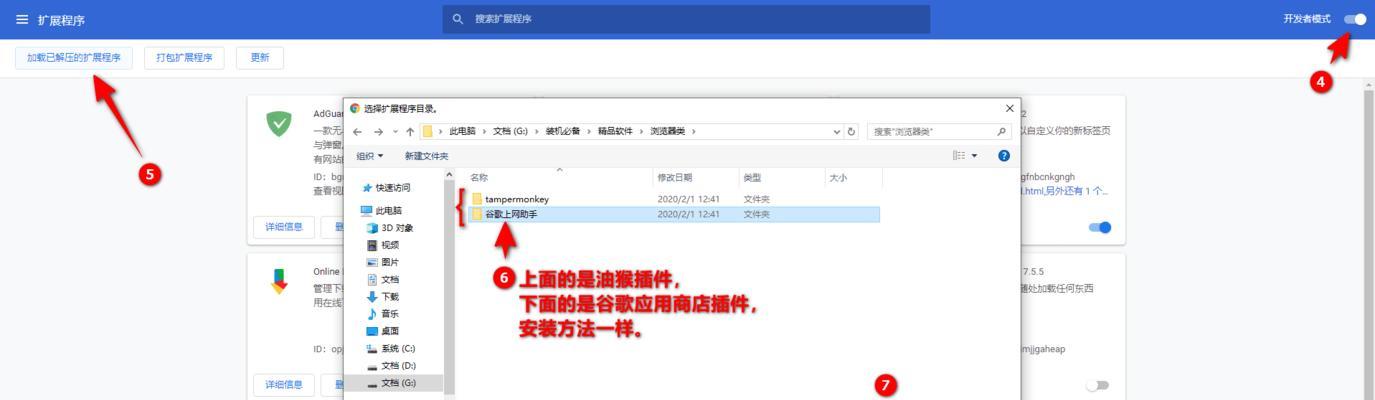Image resolution: width=1375 pixels, height=400 pixels.
Task: Open Online extension 详细信息 button
Action: pos(284,385)
